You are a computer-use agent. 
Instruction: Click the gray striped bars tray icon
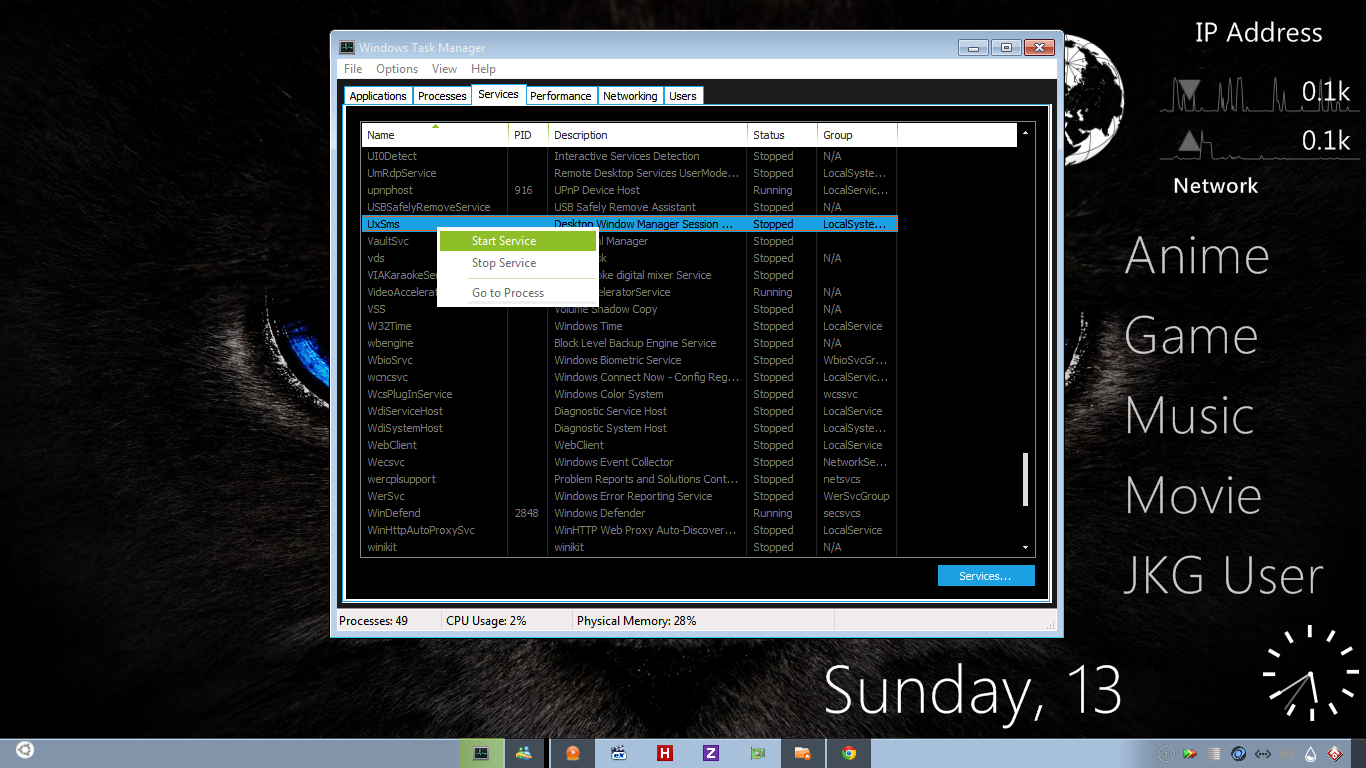[x=1214, y=754]
